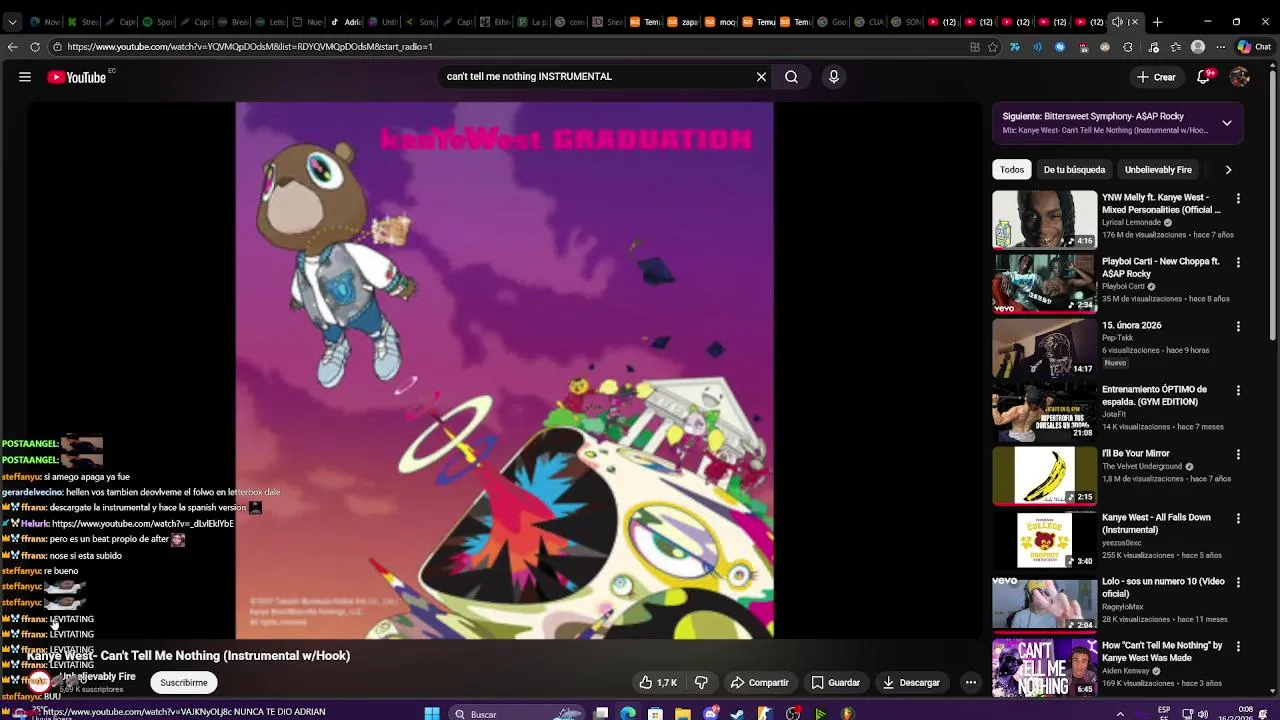Open YNW Melly Mixed Personalities thumbnail
This screenshot has height=720, width=1280.
click(1044, 219)
